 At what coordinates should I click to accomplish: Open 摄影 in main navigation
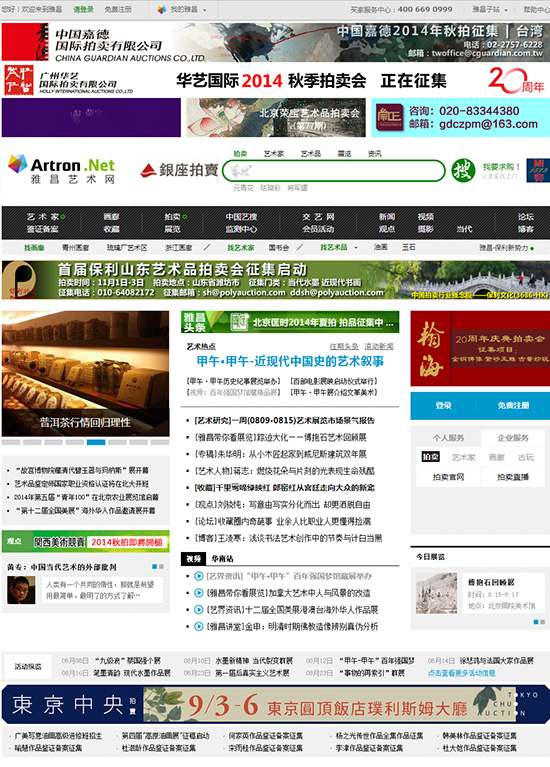pos(425,229)
